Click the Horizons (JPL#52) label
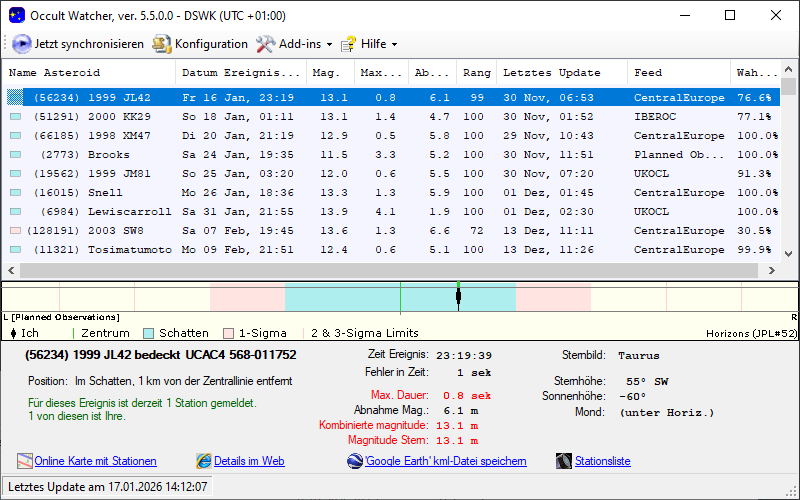The width and height of the screenshot is (800, 500). (x=751, y=334)
